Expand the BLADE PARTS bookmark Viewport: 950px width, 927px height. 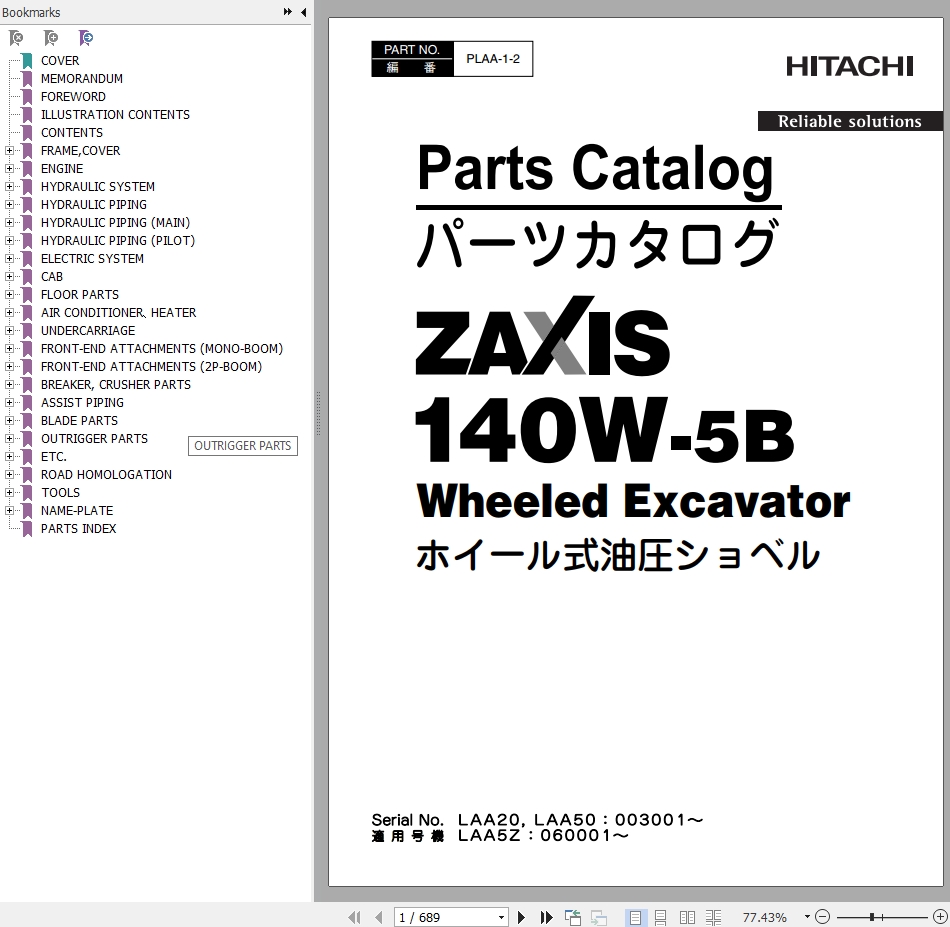coord(9,420)
